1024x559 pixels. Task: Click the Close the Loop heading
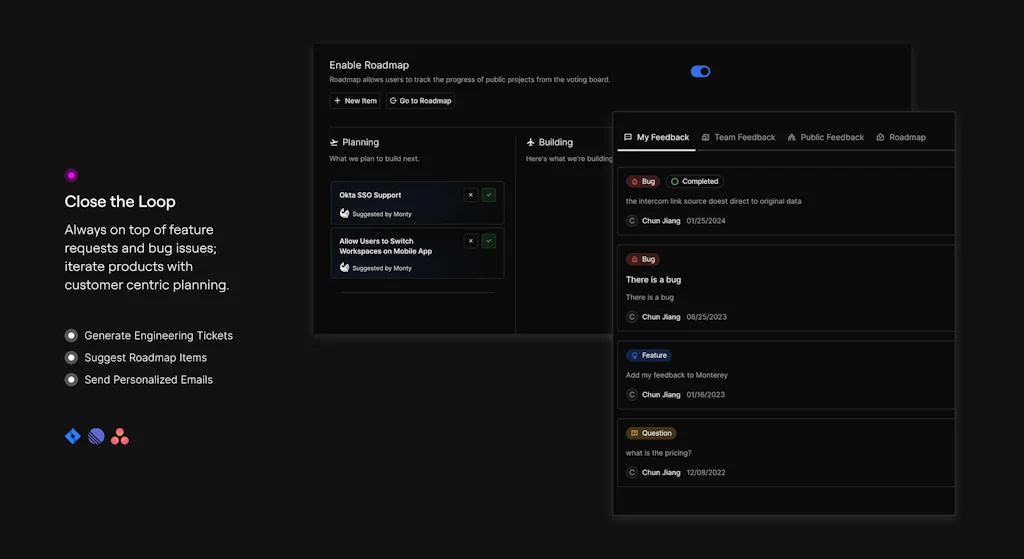[x=120, y=201]
